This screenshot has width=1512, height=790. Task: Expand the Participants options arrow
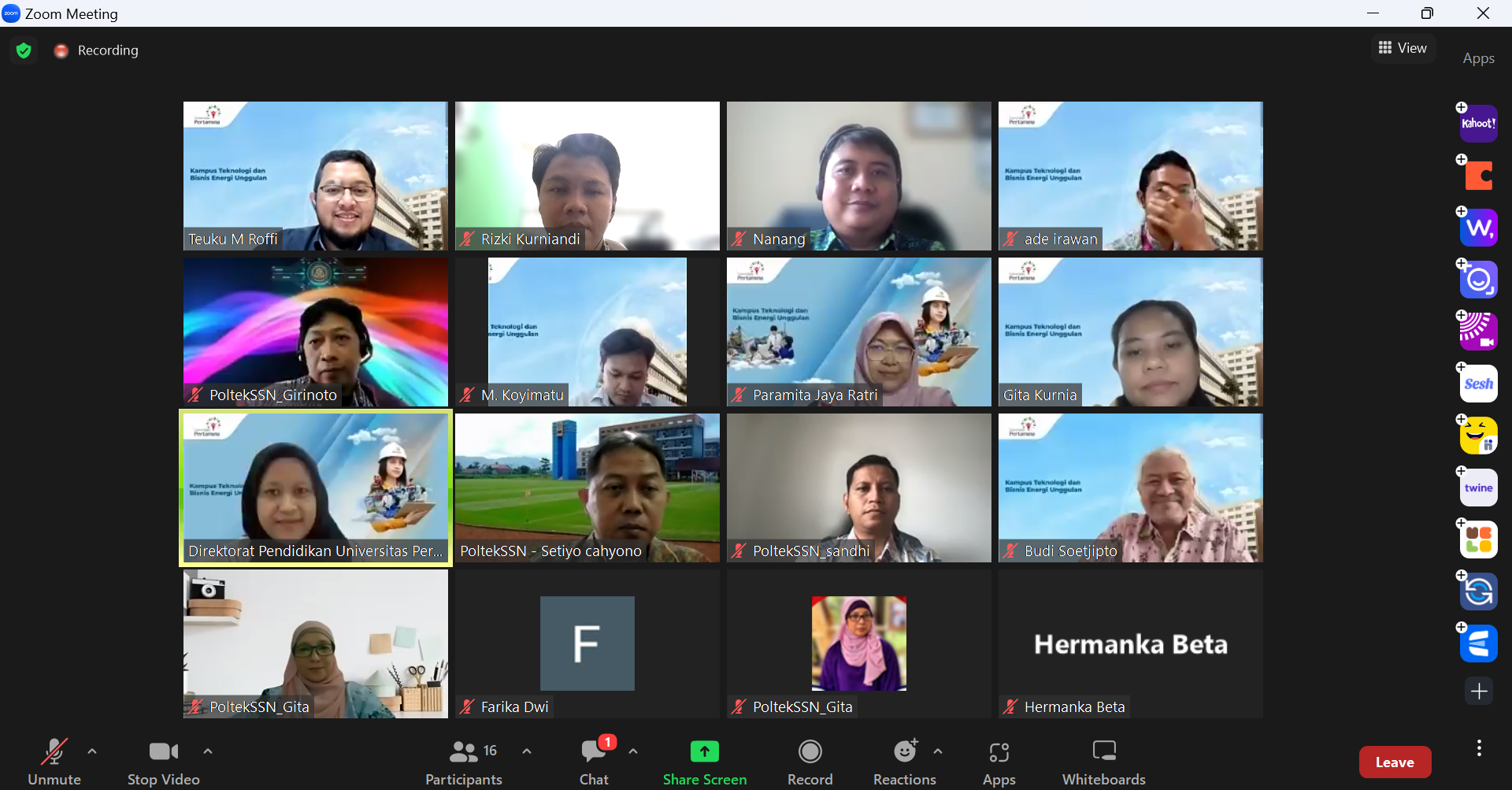[x=527, y=751]
